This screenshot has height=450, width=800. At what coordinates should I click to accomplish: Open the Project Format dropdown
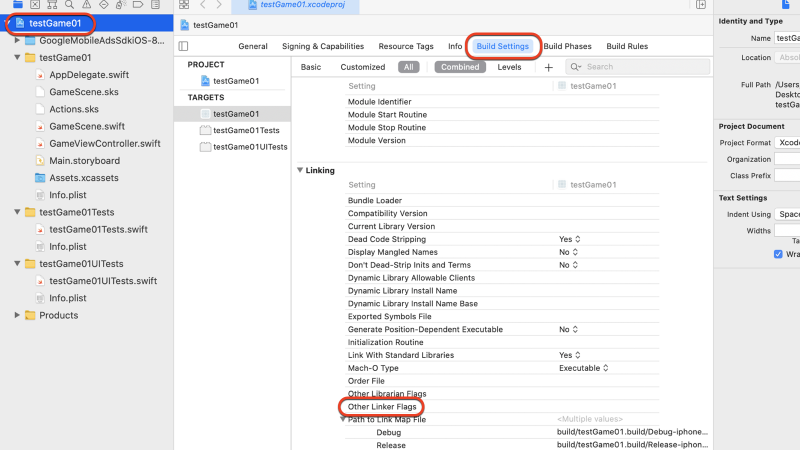pyautogui.click(x=787, y=143)
